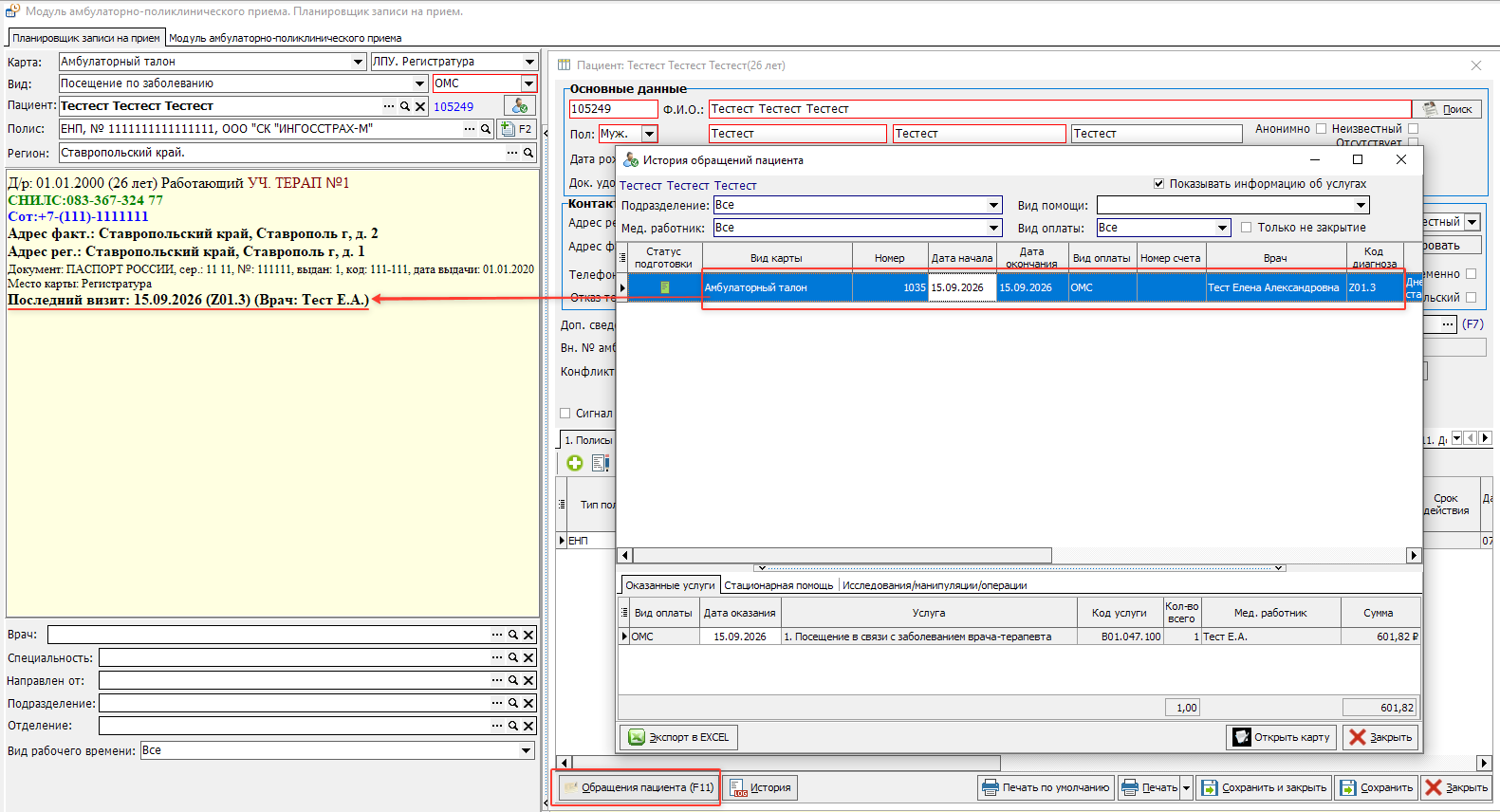
Task: Toggle the Сигнал checkbox
Action: (565, 414)
